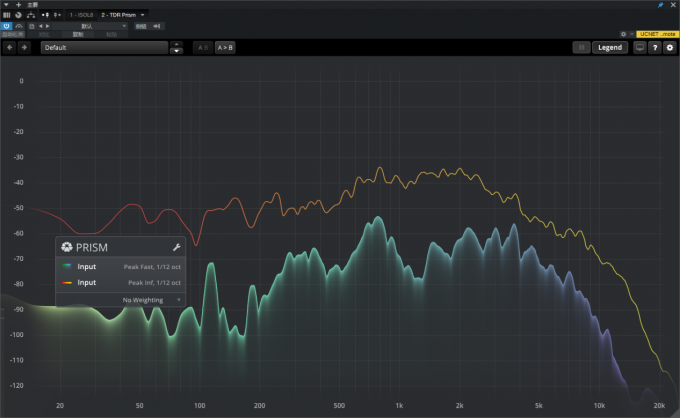Image resolution: width=680 pixels, height=418 pixels.
Task: Open the preset up/down selector arrows
Action: [176, 47]
